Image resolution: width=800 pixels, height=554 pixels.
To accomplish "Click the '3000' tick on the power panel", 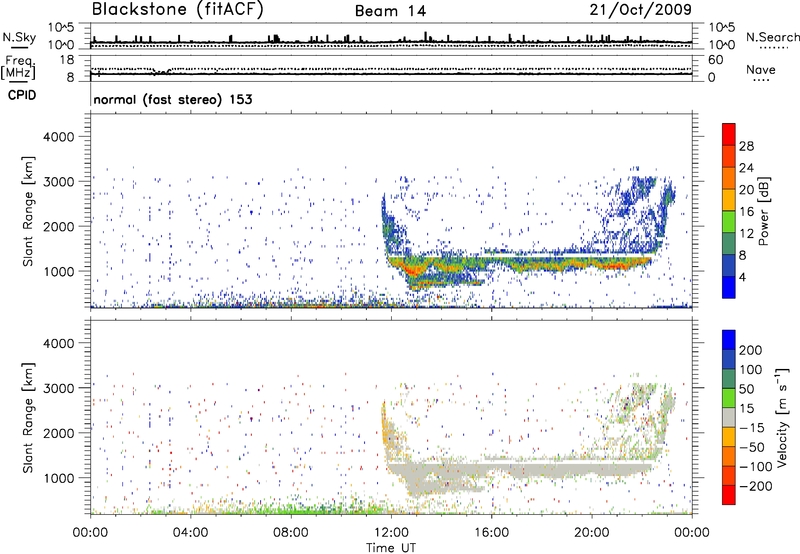I will coord(59,182).
